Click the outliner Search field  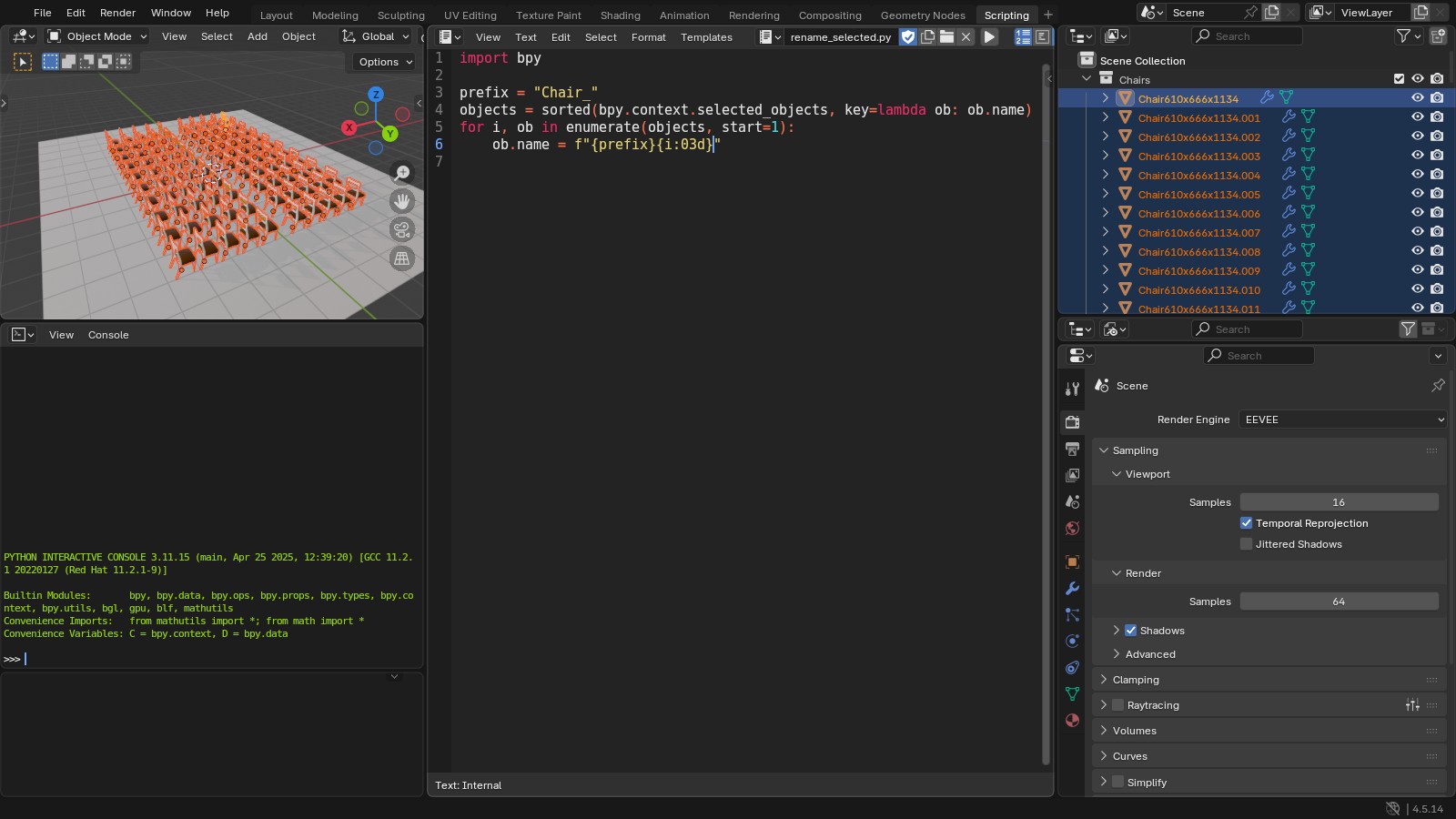pyautogui.click(x=1247, y=36)
